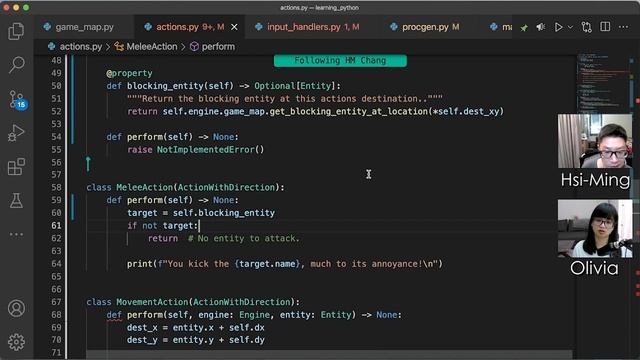This screenshot has height=360, width=640.
Task: Click 'if not target:' on line 61
Action: [x=162, y=225]
